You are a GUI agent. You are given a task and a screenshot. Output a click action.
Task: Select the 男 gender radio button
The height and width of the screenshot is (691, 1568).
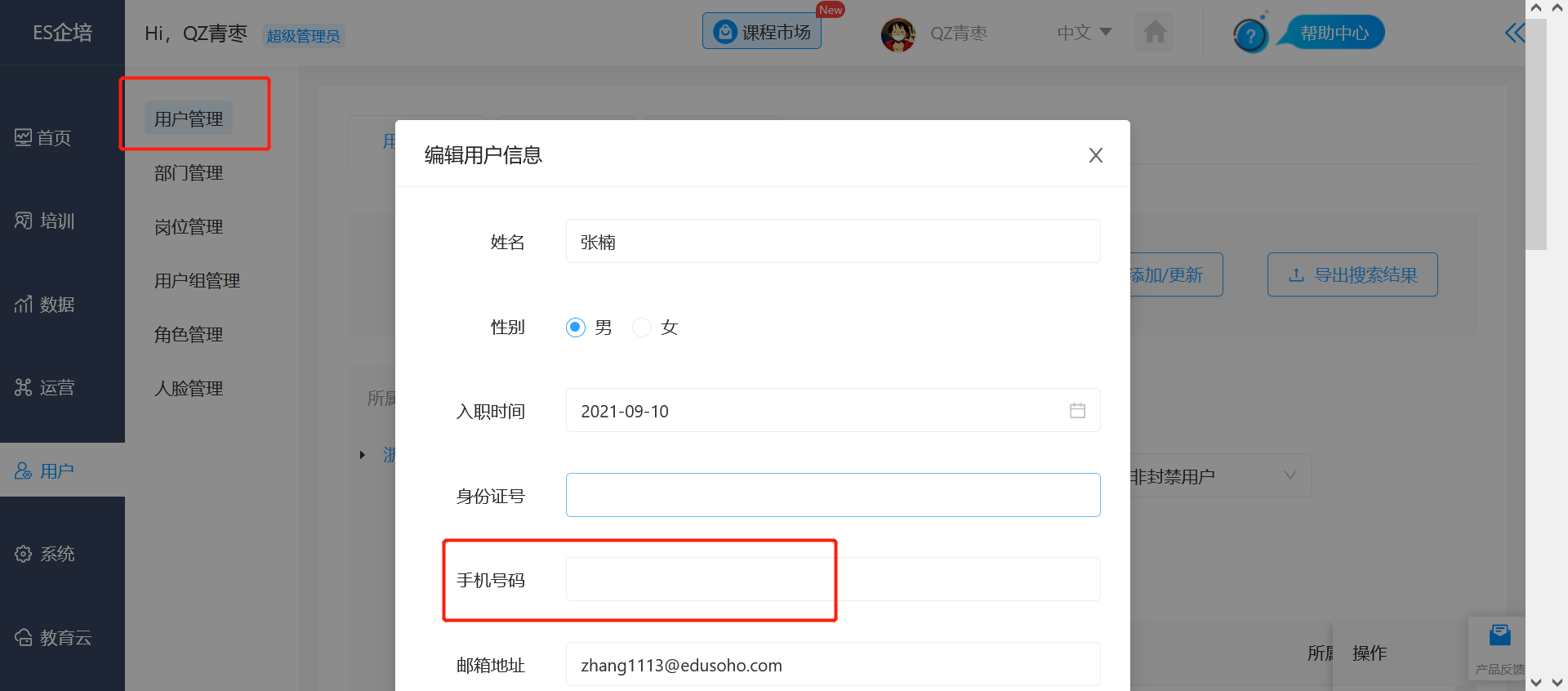coord(576,328)
